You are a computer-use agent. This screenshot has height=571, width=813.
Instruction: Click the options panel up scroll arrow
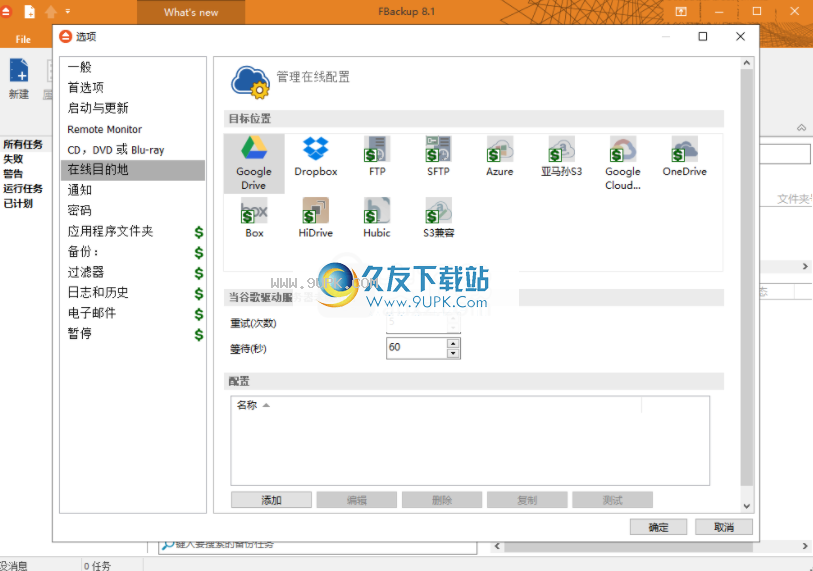[747, 63]
